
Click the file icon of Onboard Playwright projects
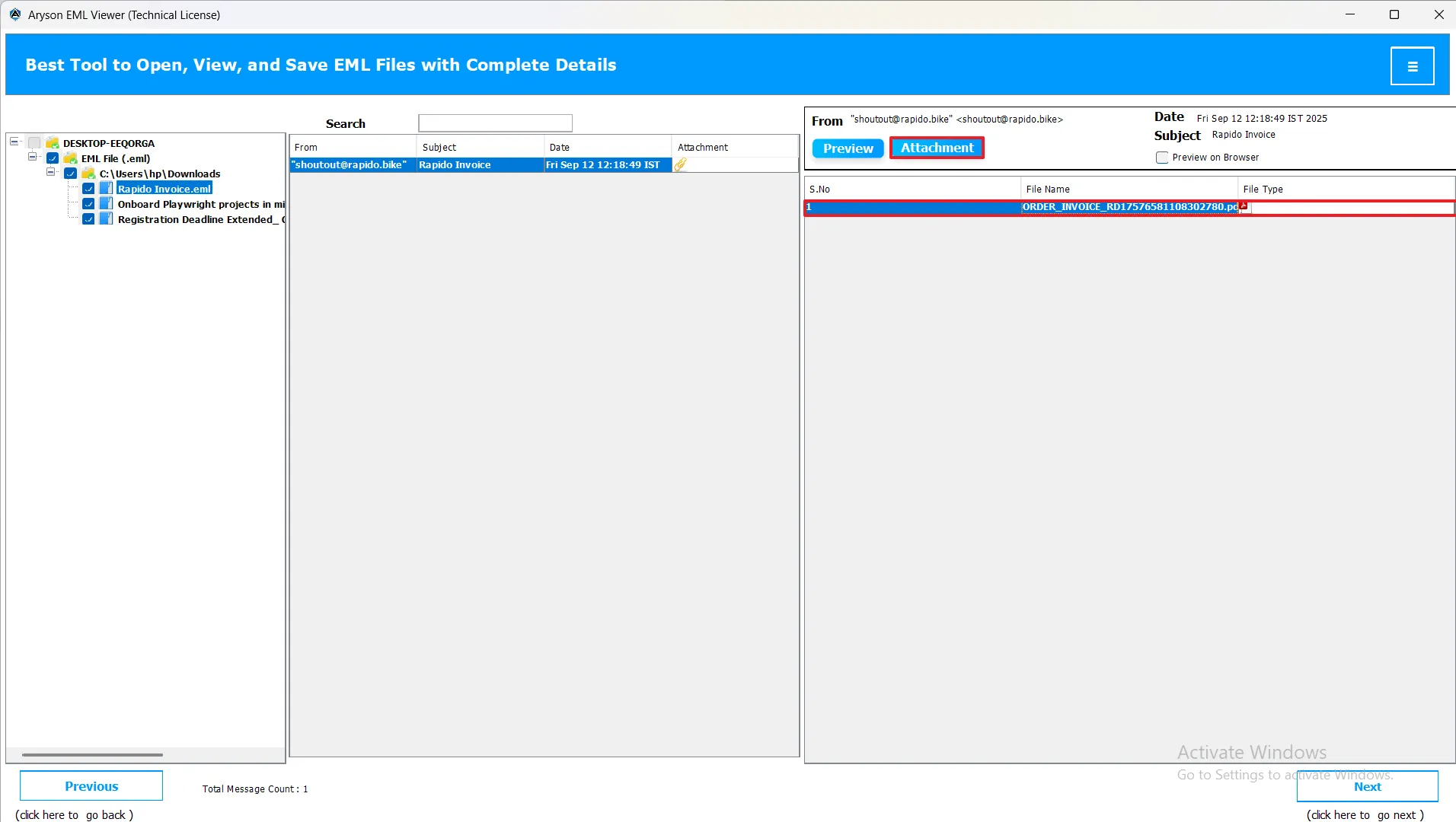pyautogui.click(x=107, y=204)
